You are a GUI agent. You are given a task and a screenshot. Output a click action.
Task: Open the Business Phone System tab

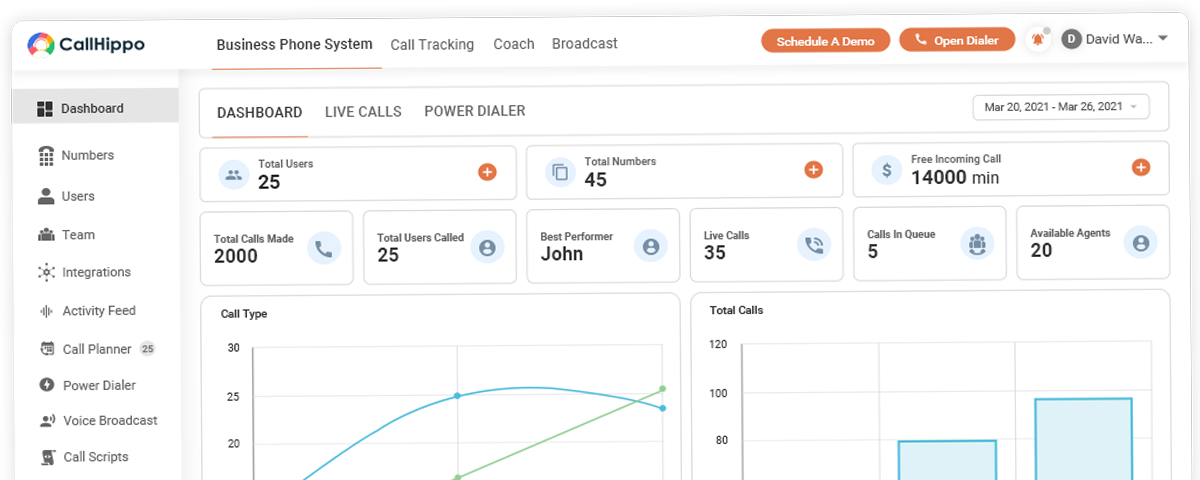click(x=294, y=44)
